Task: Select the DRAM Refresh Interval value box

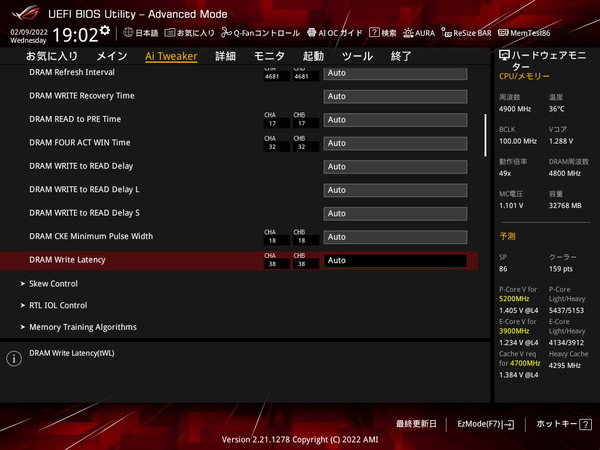Action: [395, 73]
